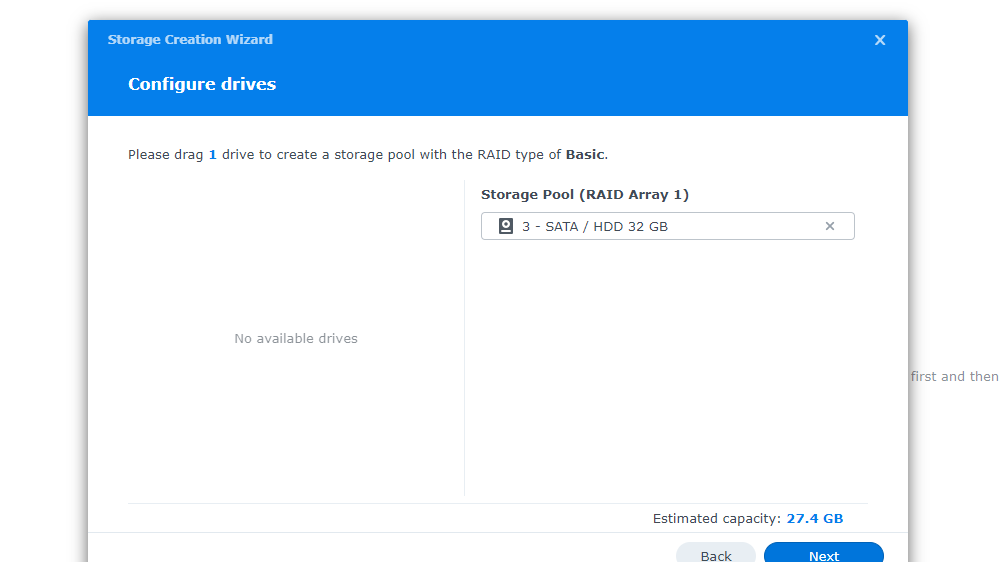Proceed with the Next button
Viewport: 1003px width, 562px height.
pos(823,555)
